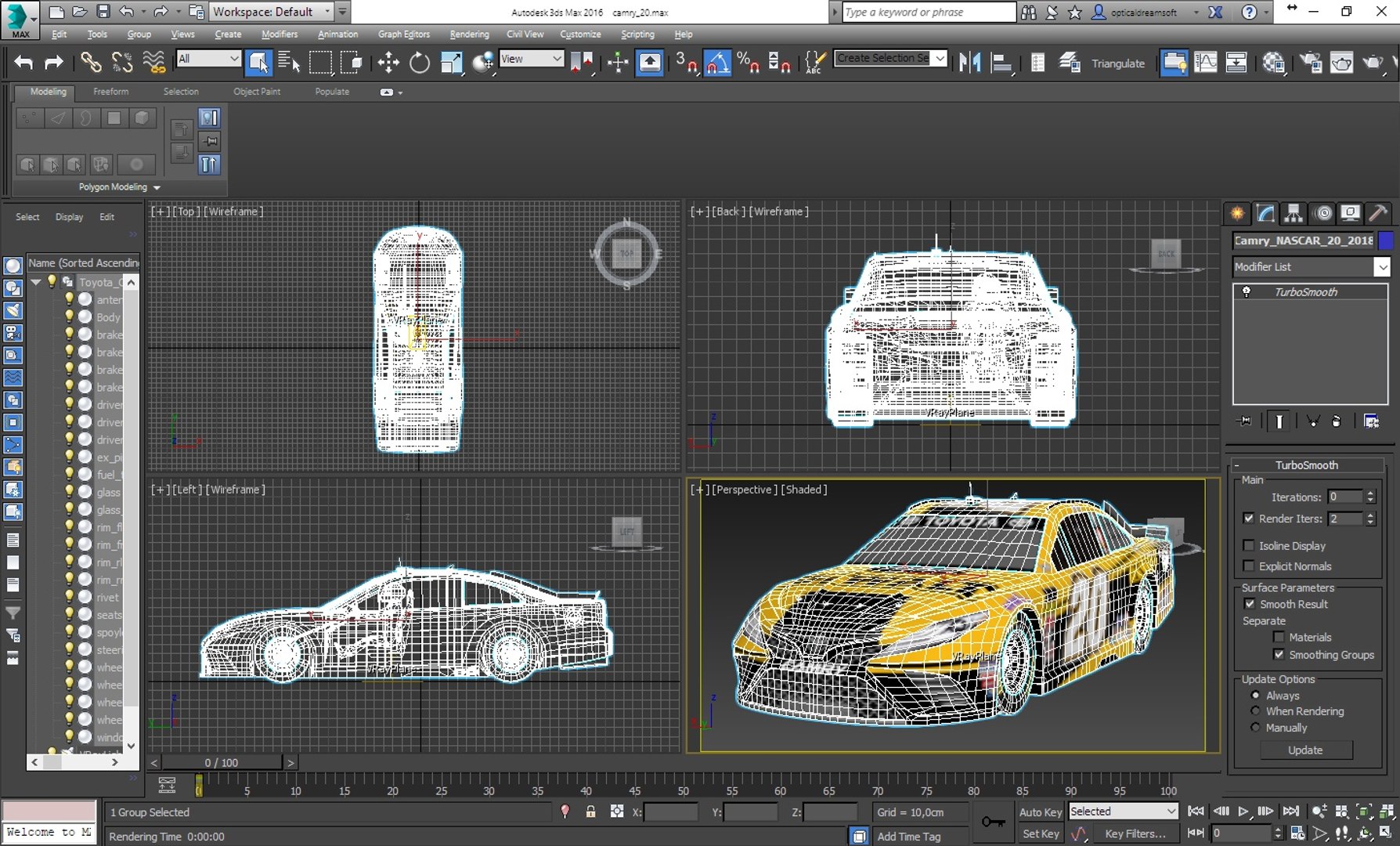Enable Explicit Normals checkbox
Viewport: 1400px width, 846px height.
(1249, 566)
